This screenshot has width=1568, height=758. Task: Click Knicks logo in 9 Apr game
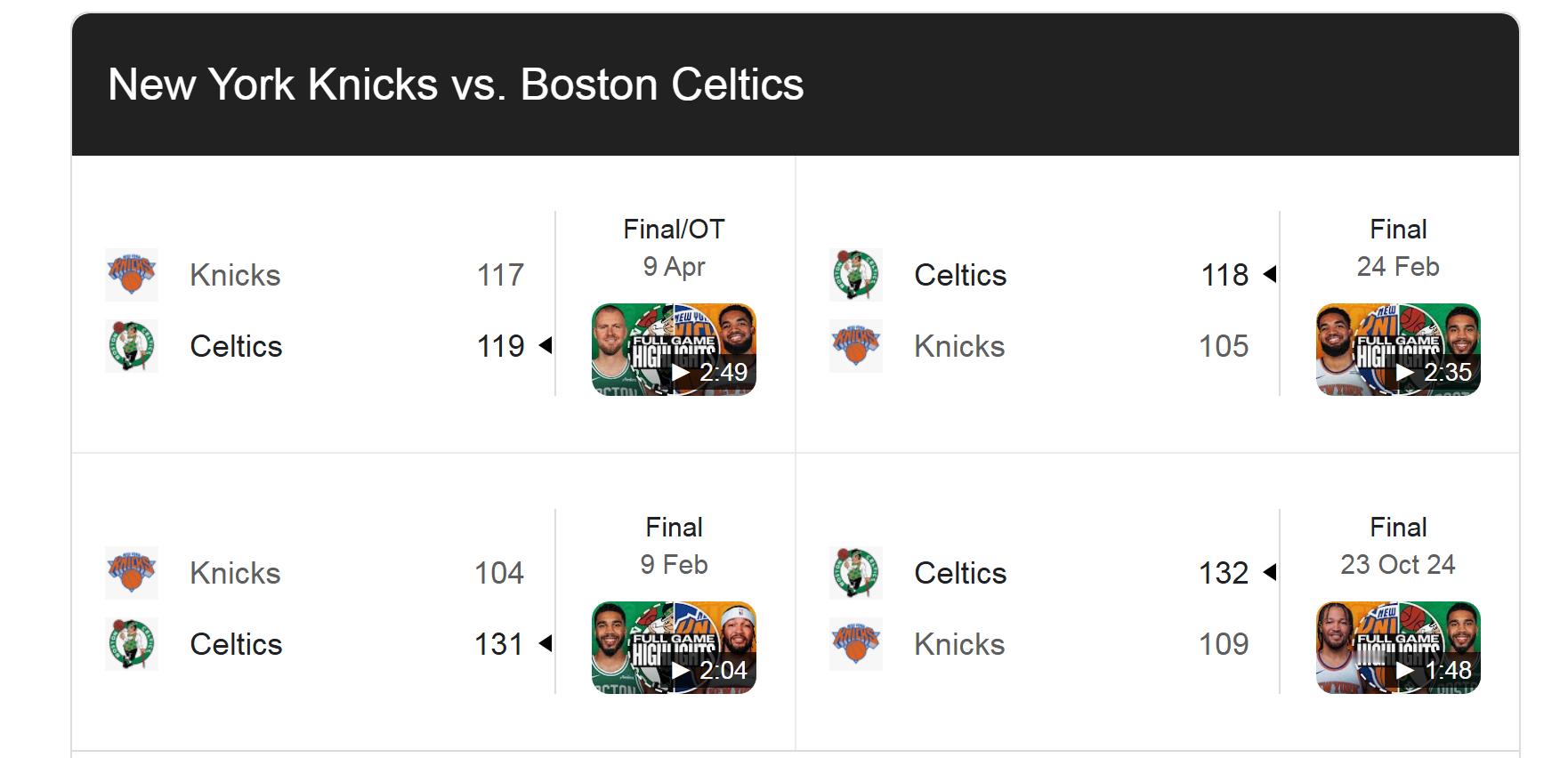[x=132, y=274]
